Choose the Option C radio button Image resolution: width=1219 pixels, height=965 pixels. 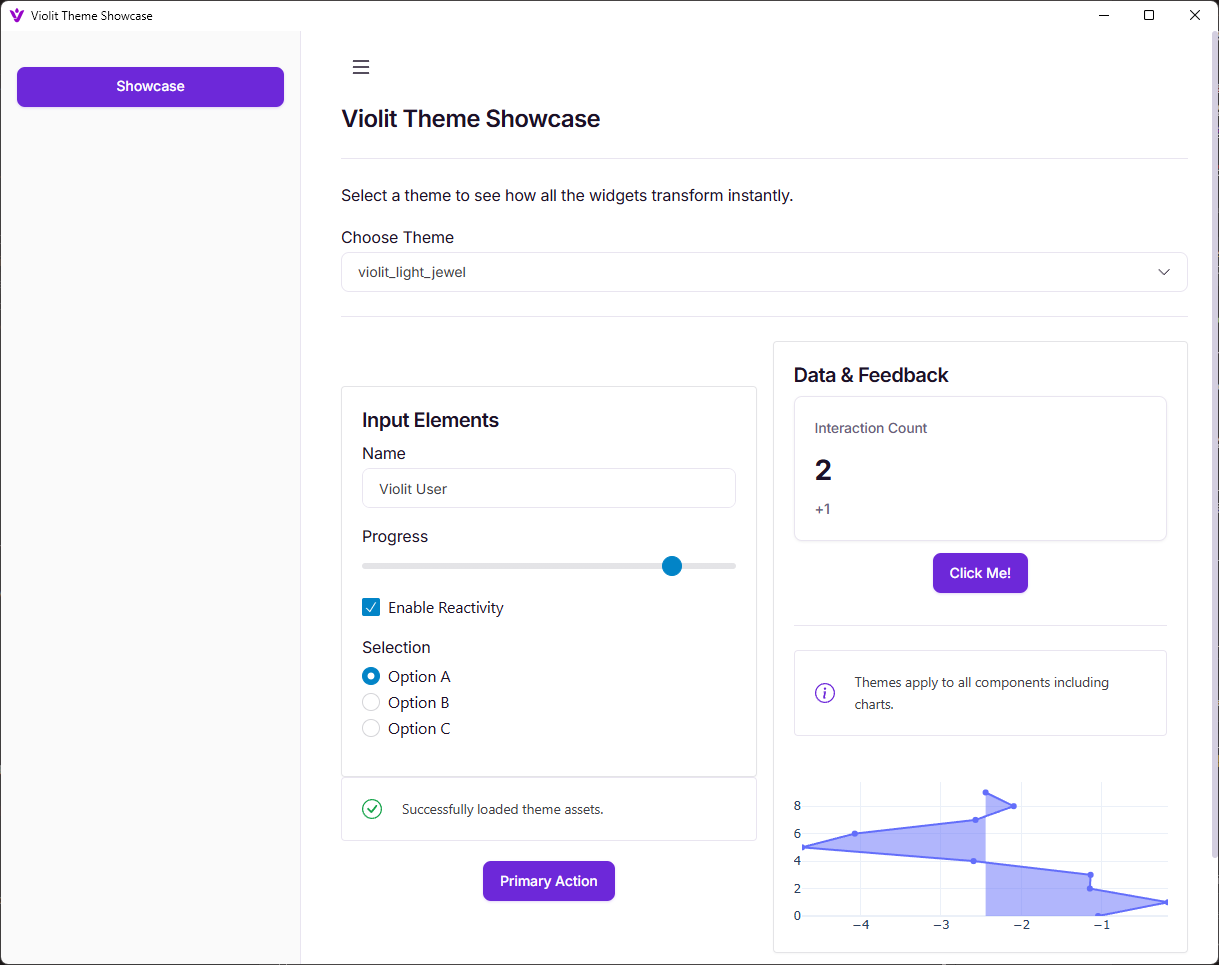[x=371, y=728]
